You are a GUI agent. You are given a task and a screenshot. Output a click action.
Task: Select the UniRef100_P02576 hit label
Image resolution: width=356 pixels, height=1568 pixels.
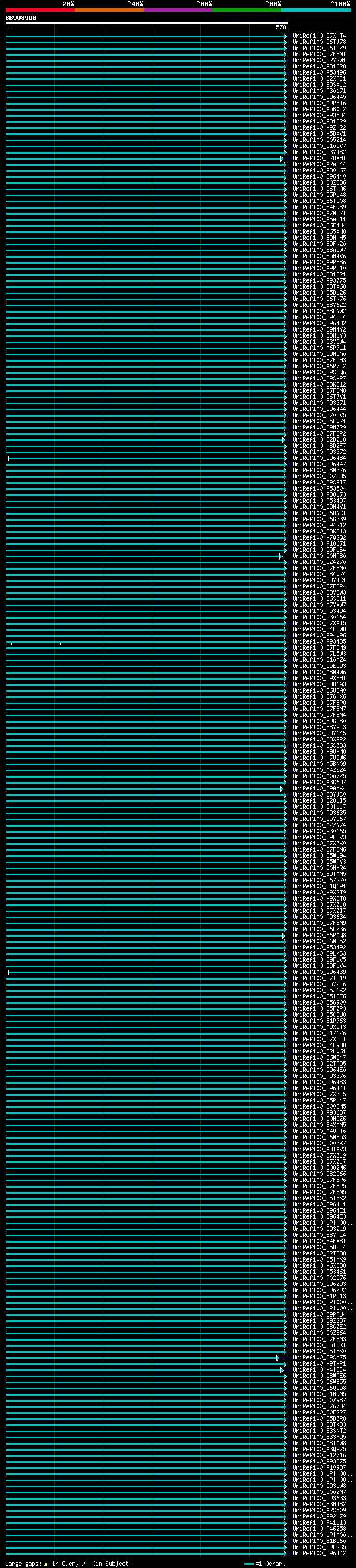(x=319, y=1278)
